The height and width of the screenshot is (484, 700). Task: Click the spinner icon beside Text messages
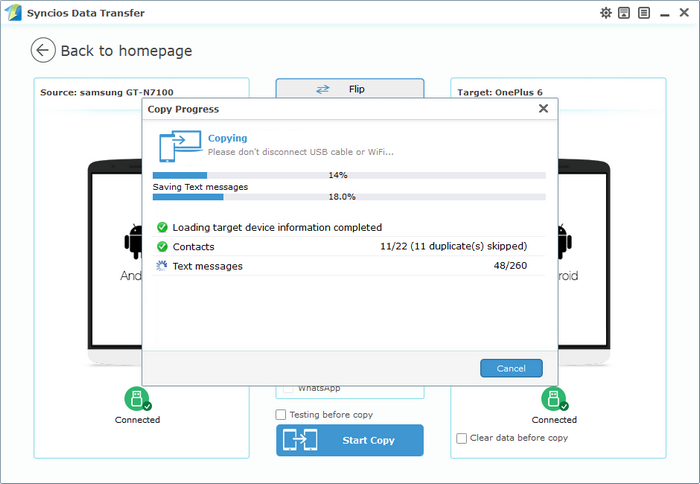[x=162, y=266]
